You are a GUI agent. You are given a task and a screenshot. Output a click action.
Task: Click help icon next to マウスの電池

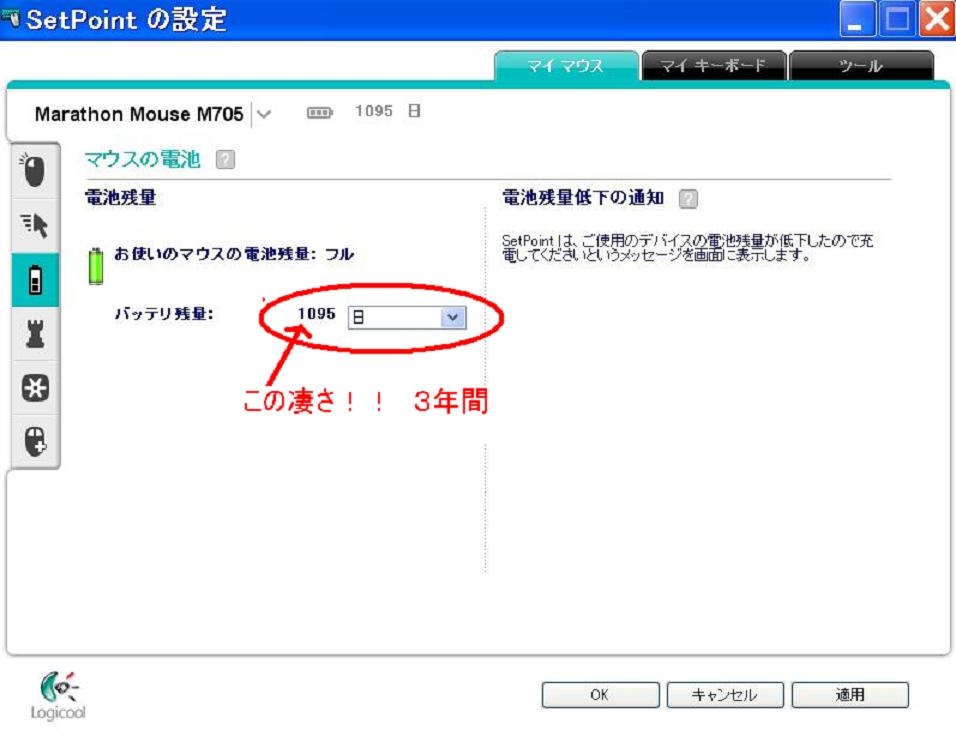(225, 160)
